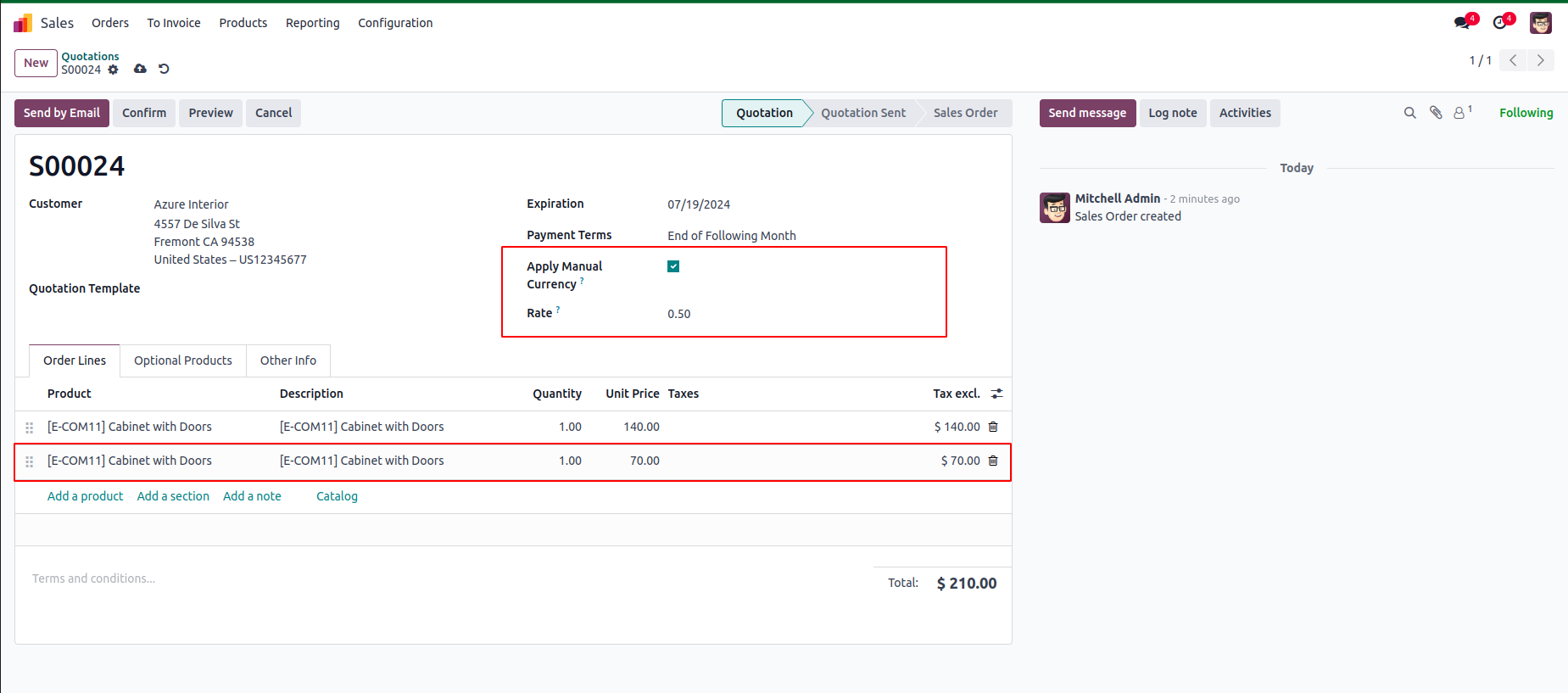Open the user avatar menu
Screen dimensions: 1568x693
pyautogui.click(x=1540, y=23)
